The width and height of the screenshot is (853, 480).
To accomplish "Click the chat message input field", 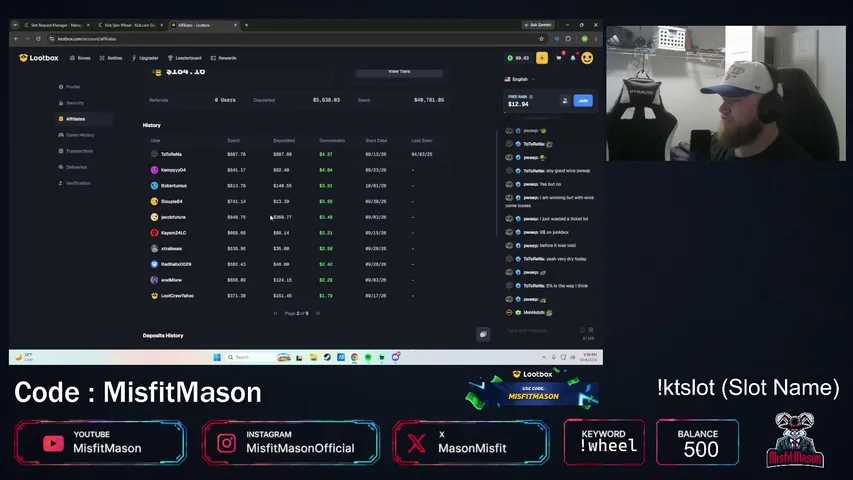I will pos(541,330).
